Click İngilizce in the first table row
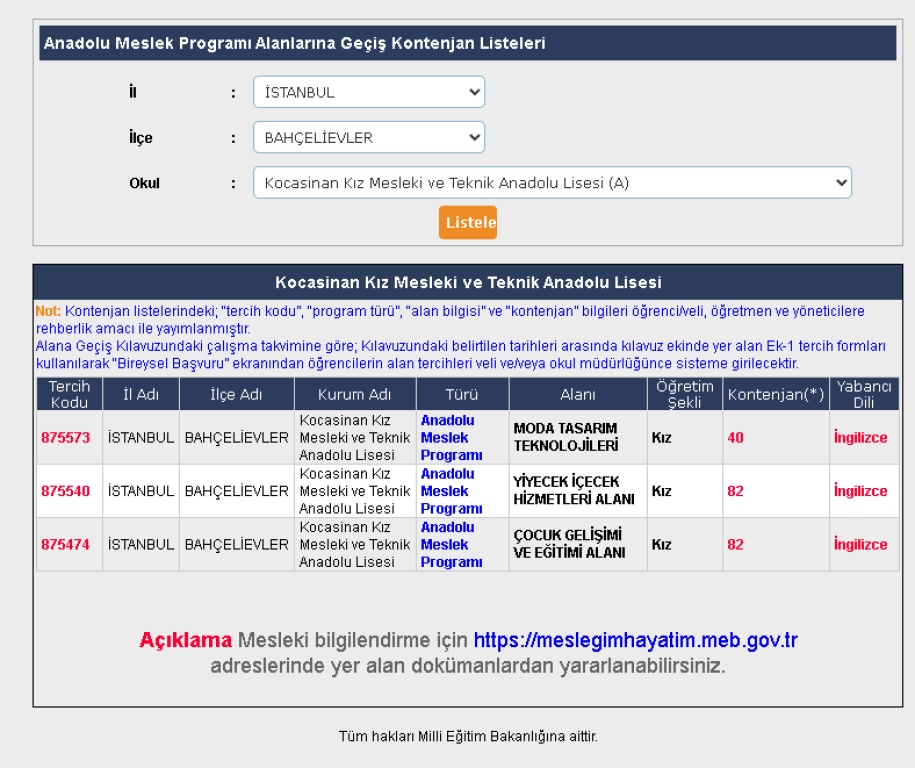 pyautogui.click(x=860, y=438)
